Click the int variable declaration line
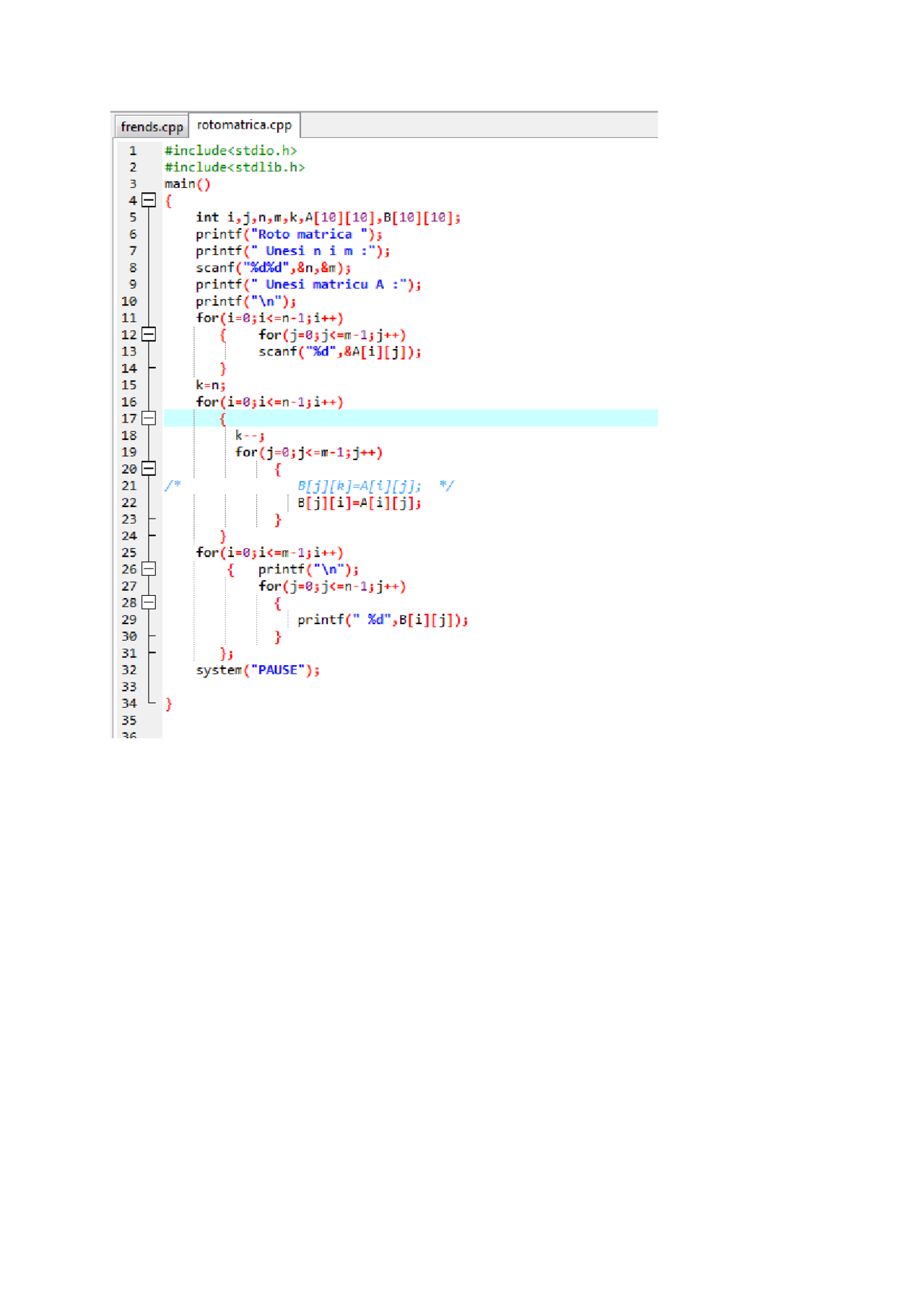 pos(328,217)
